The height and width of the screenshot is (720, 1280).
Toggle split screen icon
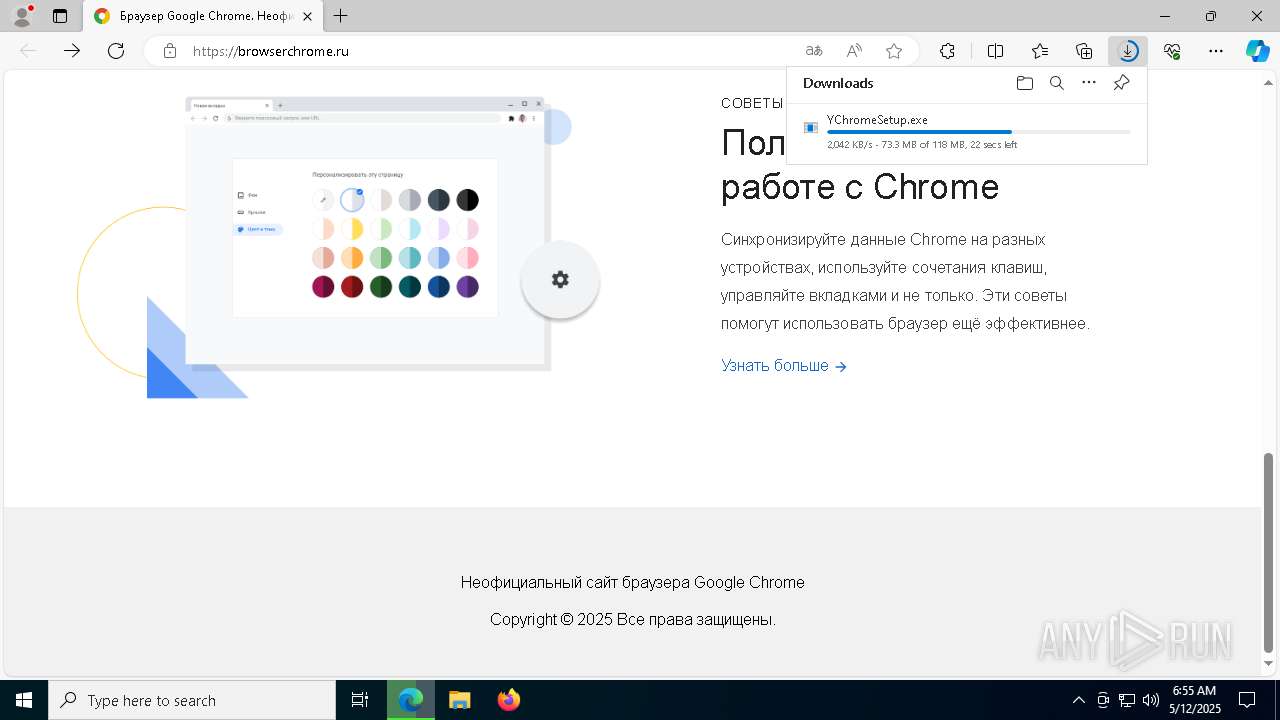pyautogui.click(x=996, y=51)
